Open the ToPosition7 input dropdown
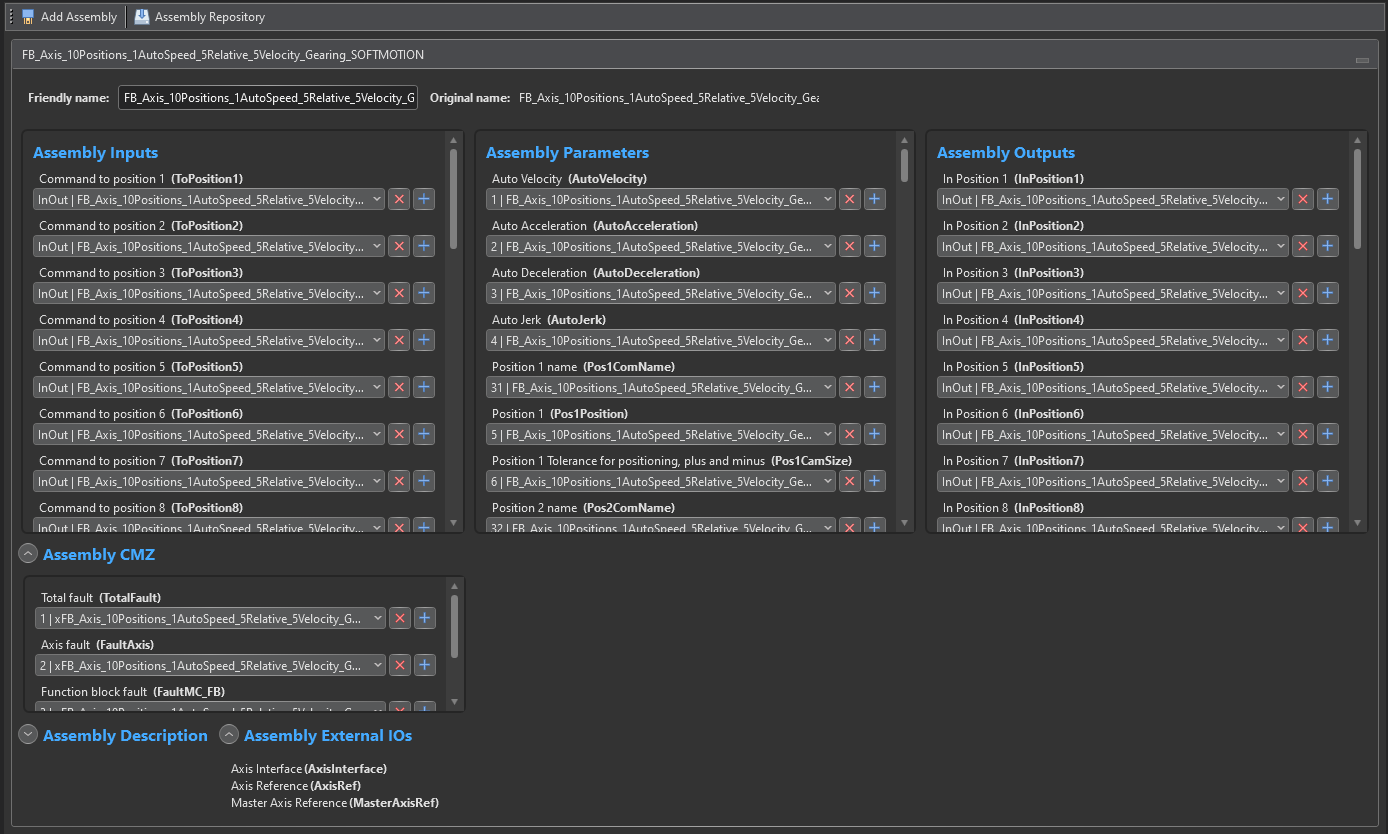 point(209,481)
